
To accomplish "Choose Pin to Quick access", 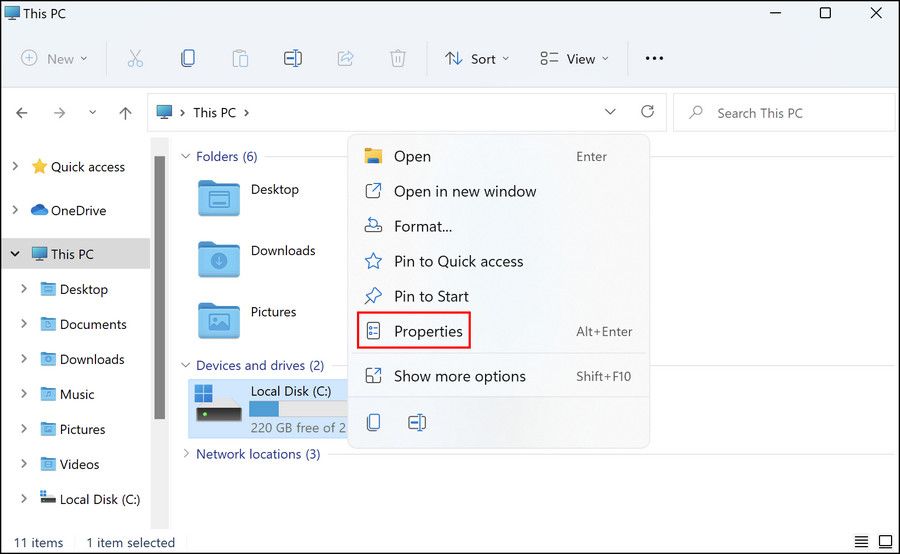I will 499,261.
